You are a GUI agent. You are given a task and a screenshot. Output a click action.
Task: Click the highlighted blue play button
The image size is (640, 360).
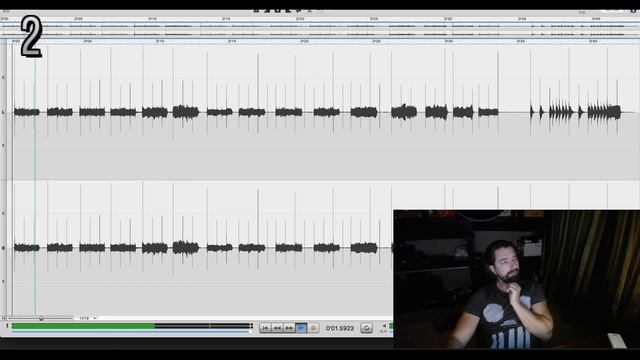pos(301,328)
